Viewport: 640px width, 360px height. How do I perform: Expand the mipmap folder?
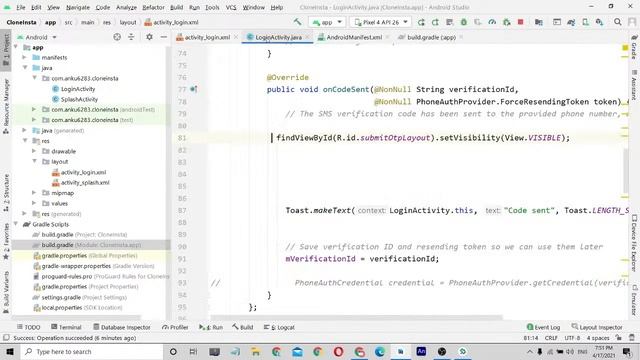click(34, 193)
